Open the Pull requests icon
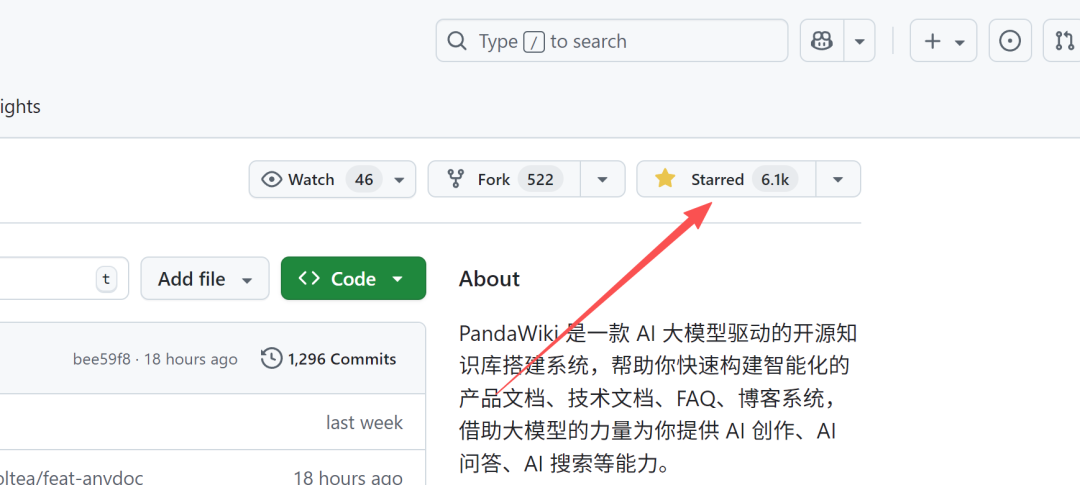The height and width of the screenshot is (485, 1080). [x=1063, y=41]
